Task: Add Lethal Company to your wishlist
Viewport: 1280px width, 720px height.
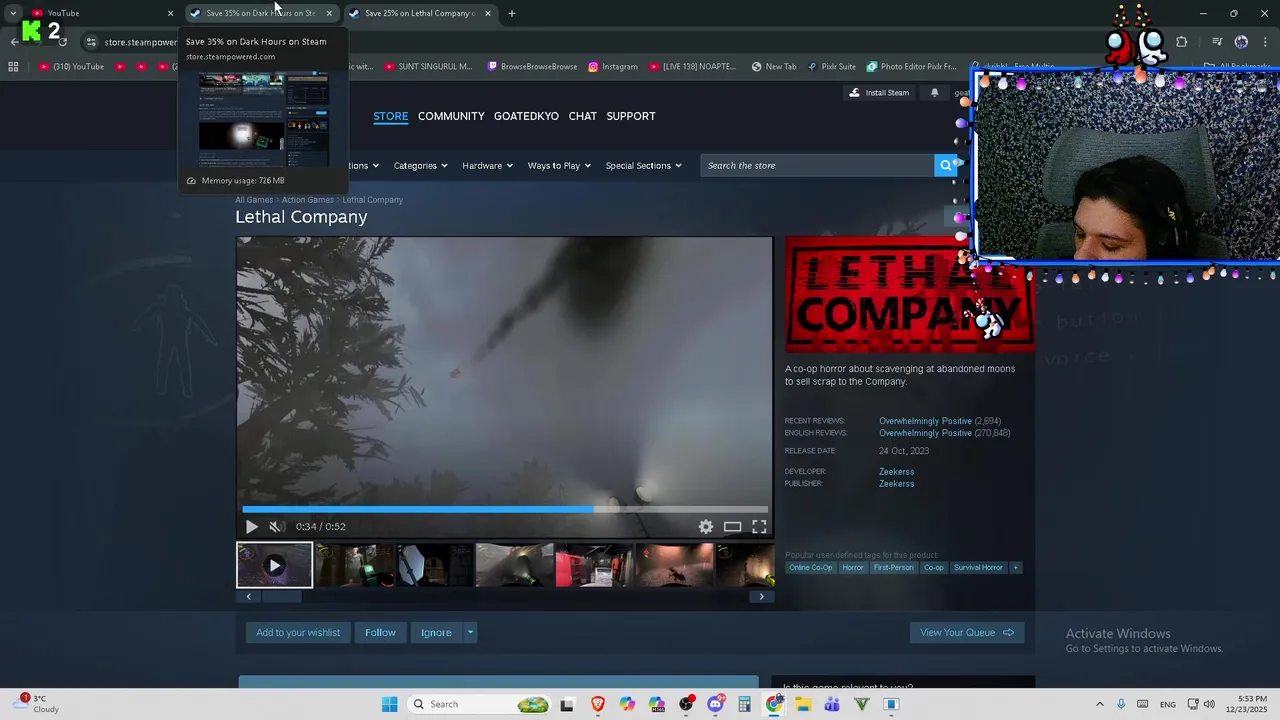Action: point(298,633)
